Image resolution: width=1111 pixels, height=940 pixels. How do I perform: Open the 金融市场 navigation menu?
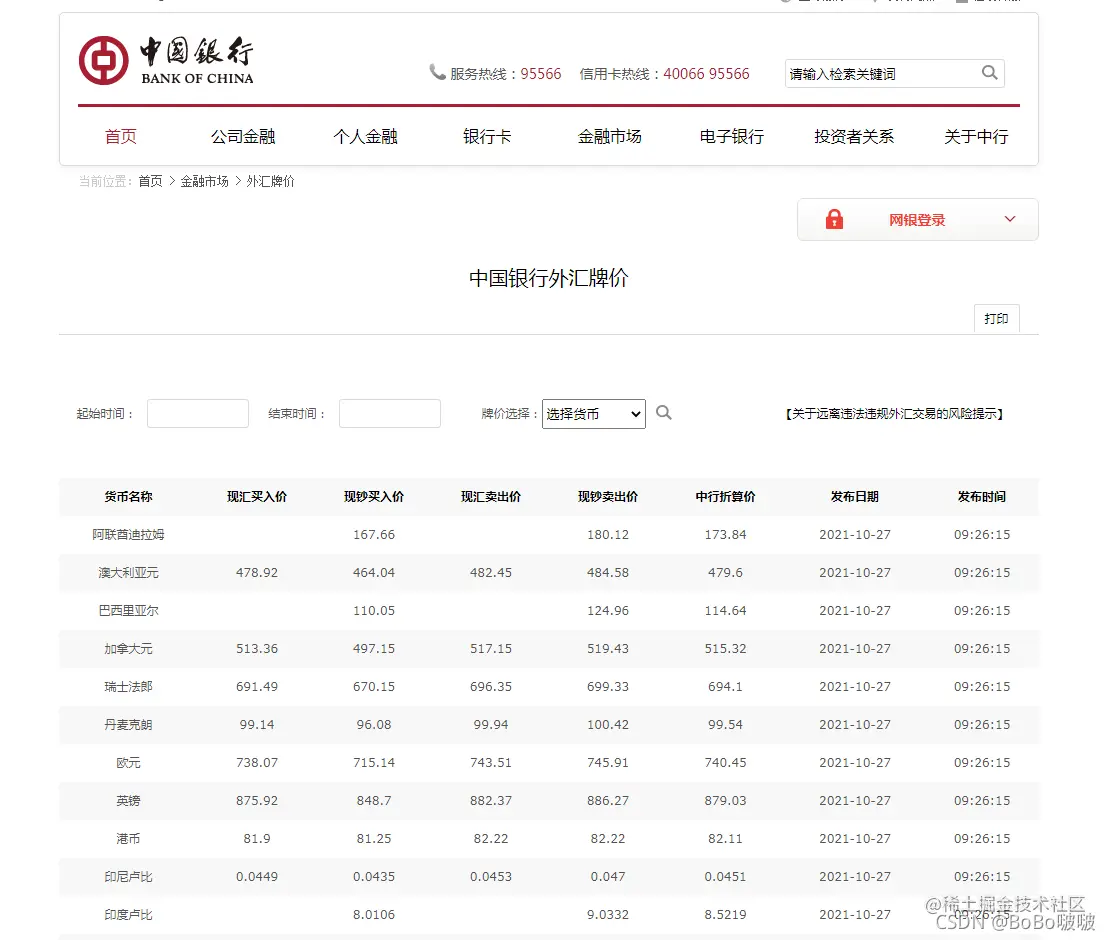click(610, 137)
